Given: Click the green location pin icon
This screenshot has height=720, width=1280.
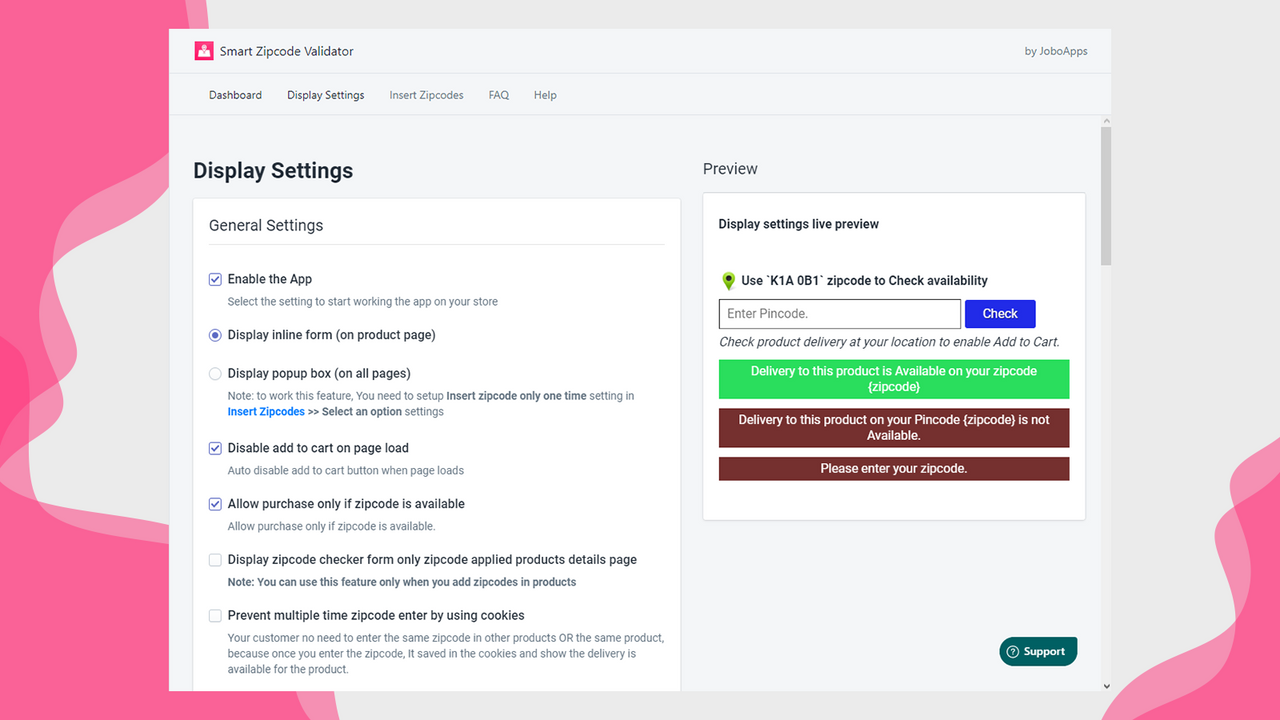Looking at the screenshot, I should pos(728,281).
